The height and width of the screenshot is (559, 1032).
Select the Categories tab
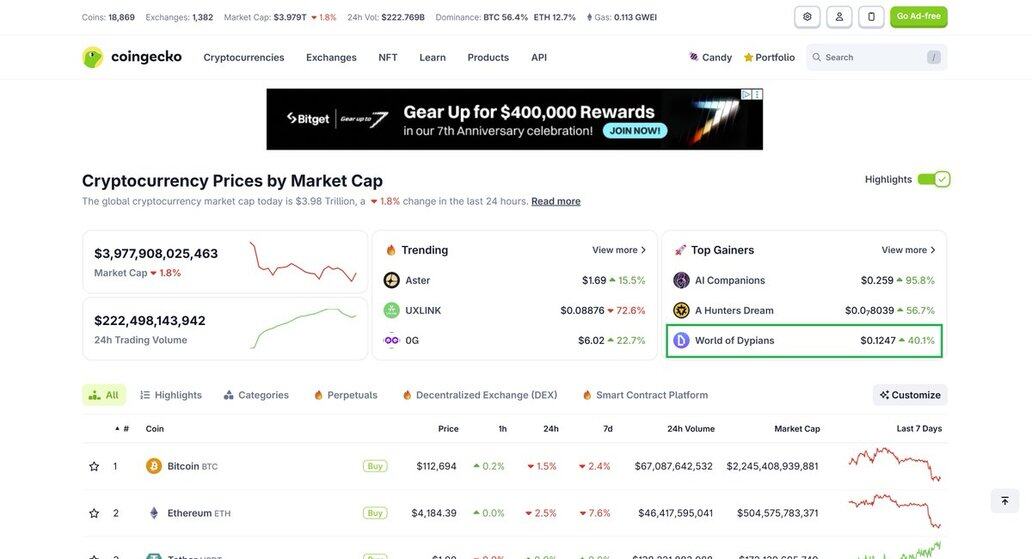[256, 395]
